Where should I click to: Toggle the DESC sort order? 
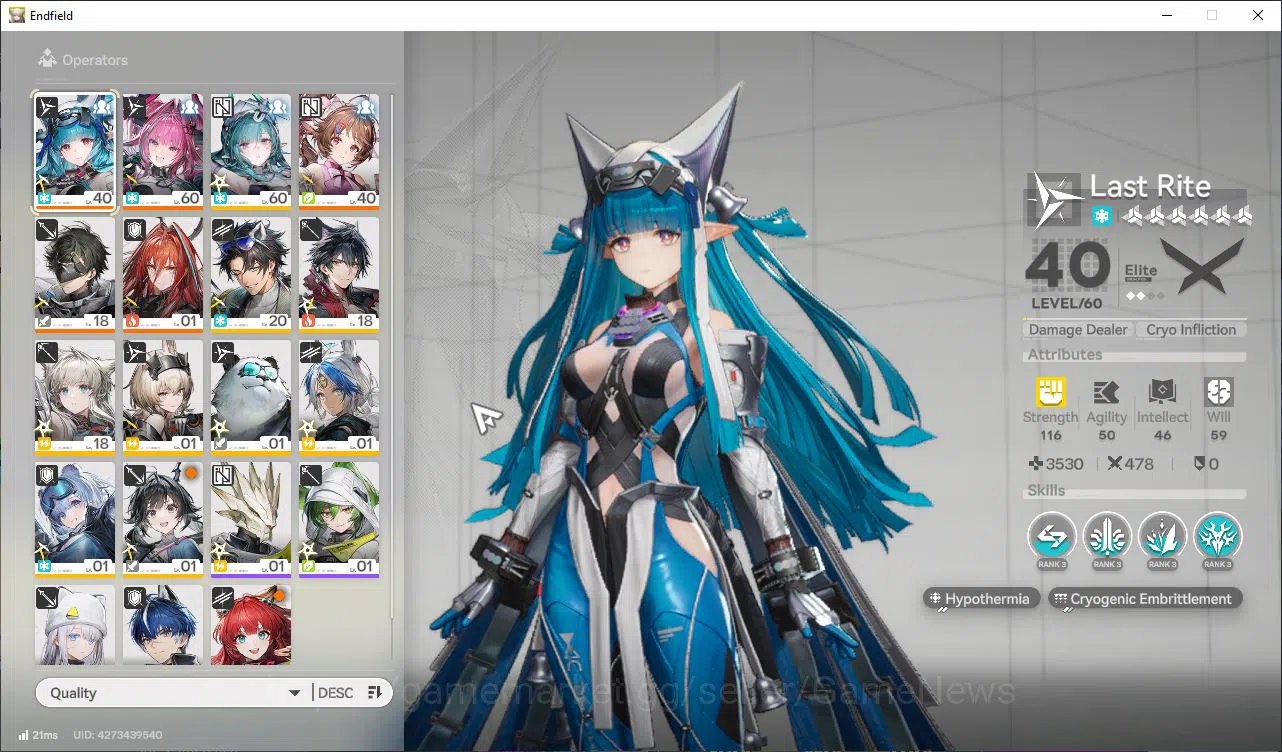[x=335, y=693]
